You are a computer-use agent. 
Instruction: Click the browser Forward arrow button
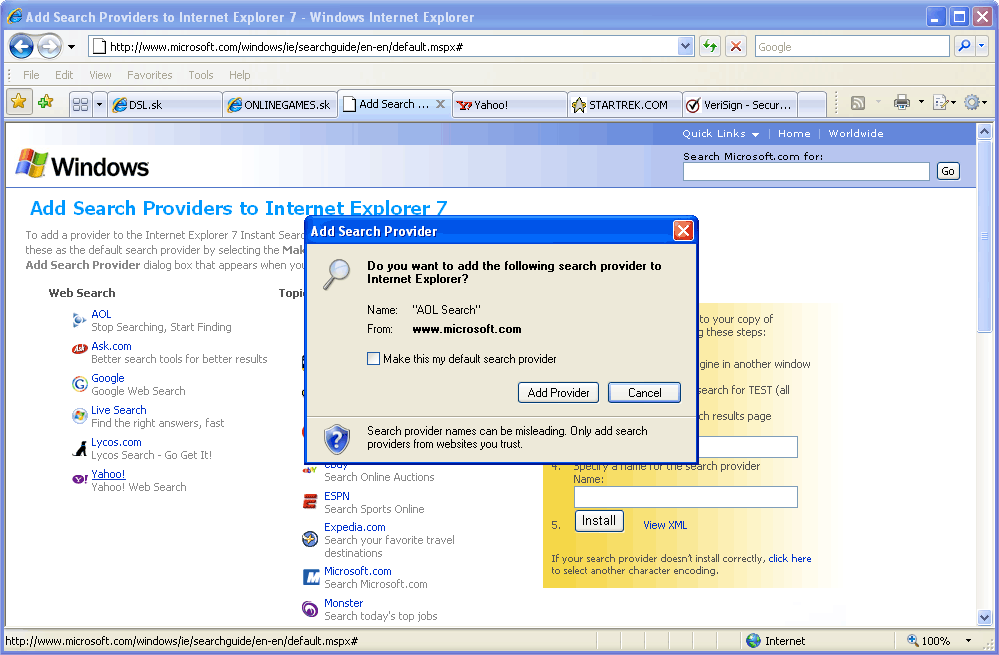[49, 46]
